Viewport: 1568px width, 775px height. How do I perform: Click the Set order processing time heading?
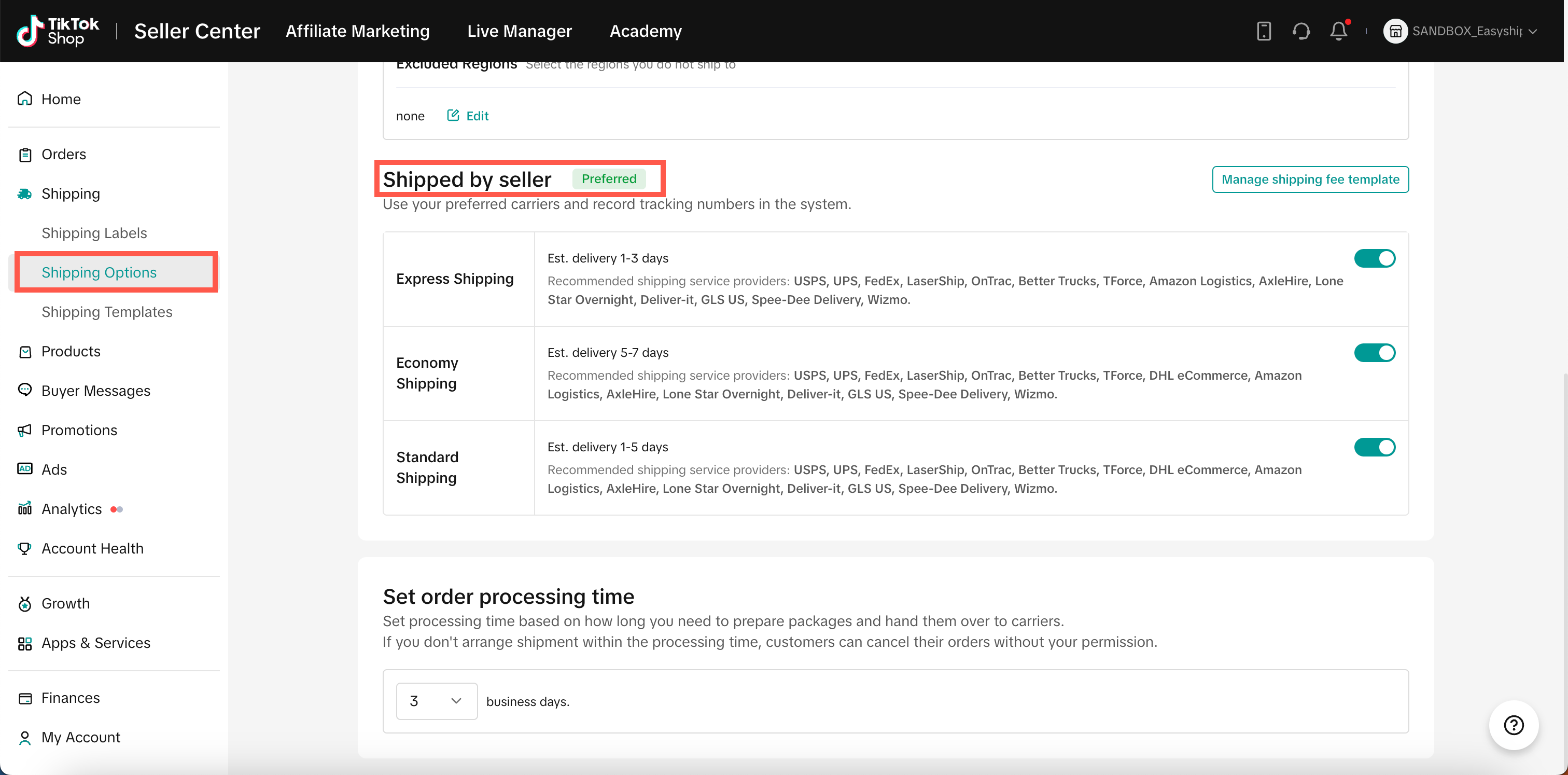point(508,597)
